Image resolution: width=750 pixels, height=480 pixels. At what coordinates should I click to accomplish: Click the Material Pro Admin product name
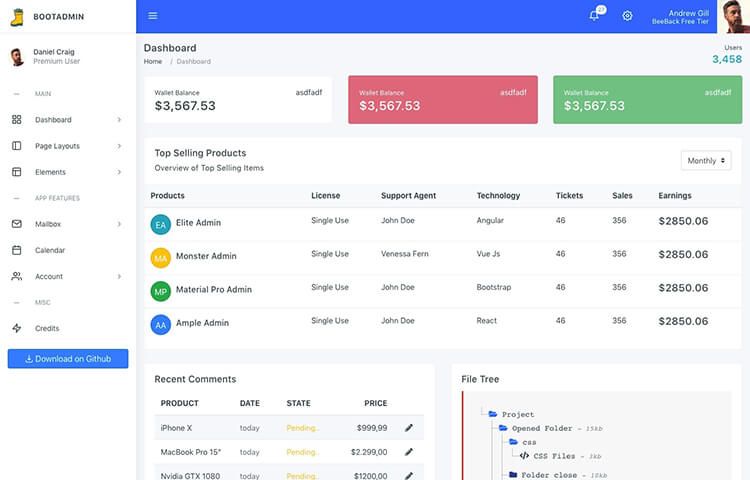(214, 290)
